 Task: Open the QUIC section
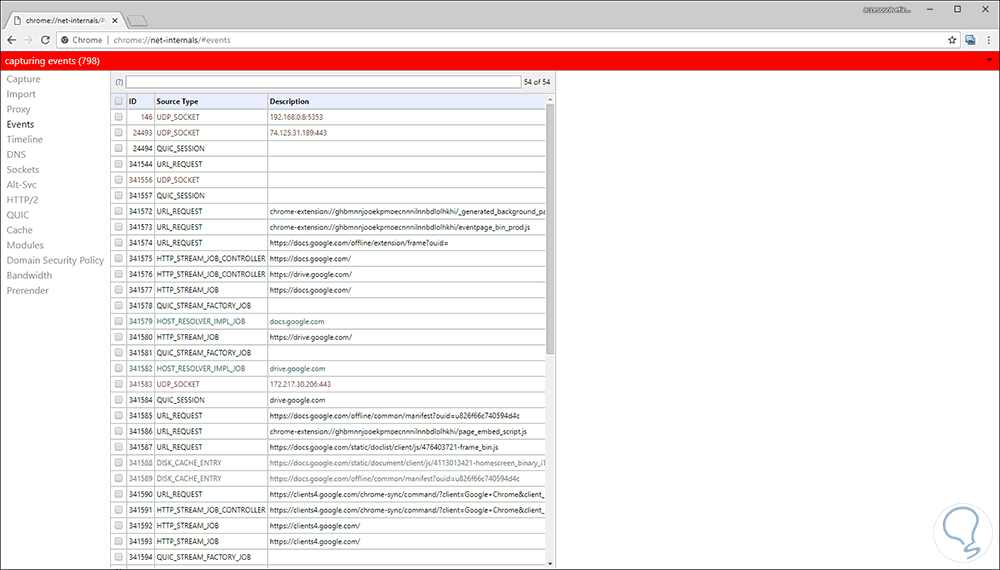(18, 215)
